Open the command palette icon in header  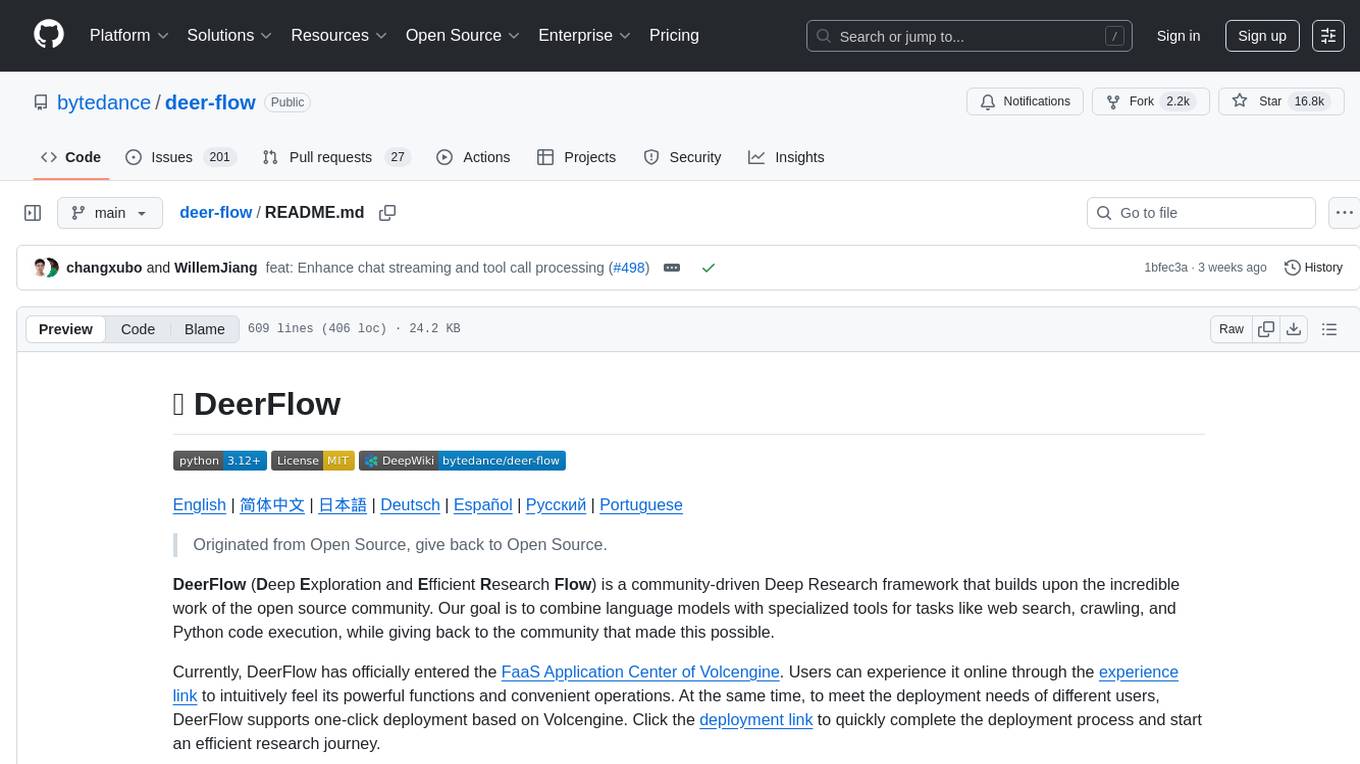[1329, 36]
